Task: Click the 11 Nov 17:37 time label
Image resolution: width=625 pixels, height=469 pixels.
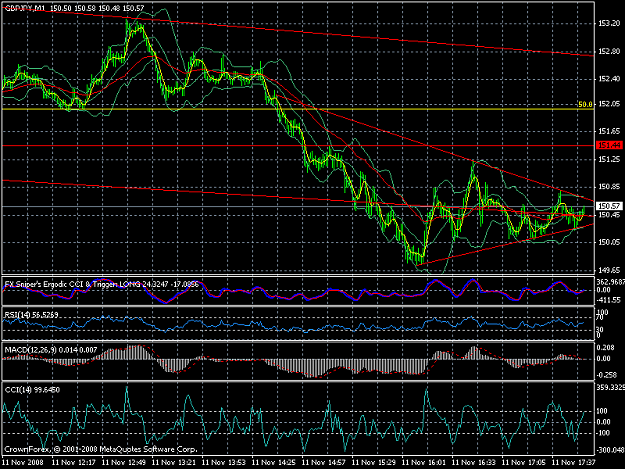Action: [x=574, y=463]
